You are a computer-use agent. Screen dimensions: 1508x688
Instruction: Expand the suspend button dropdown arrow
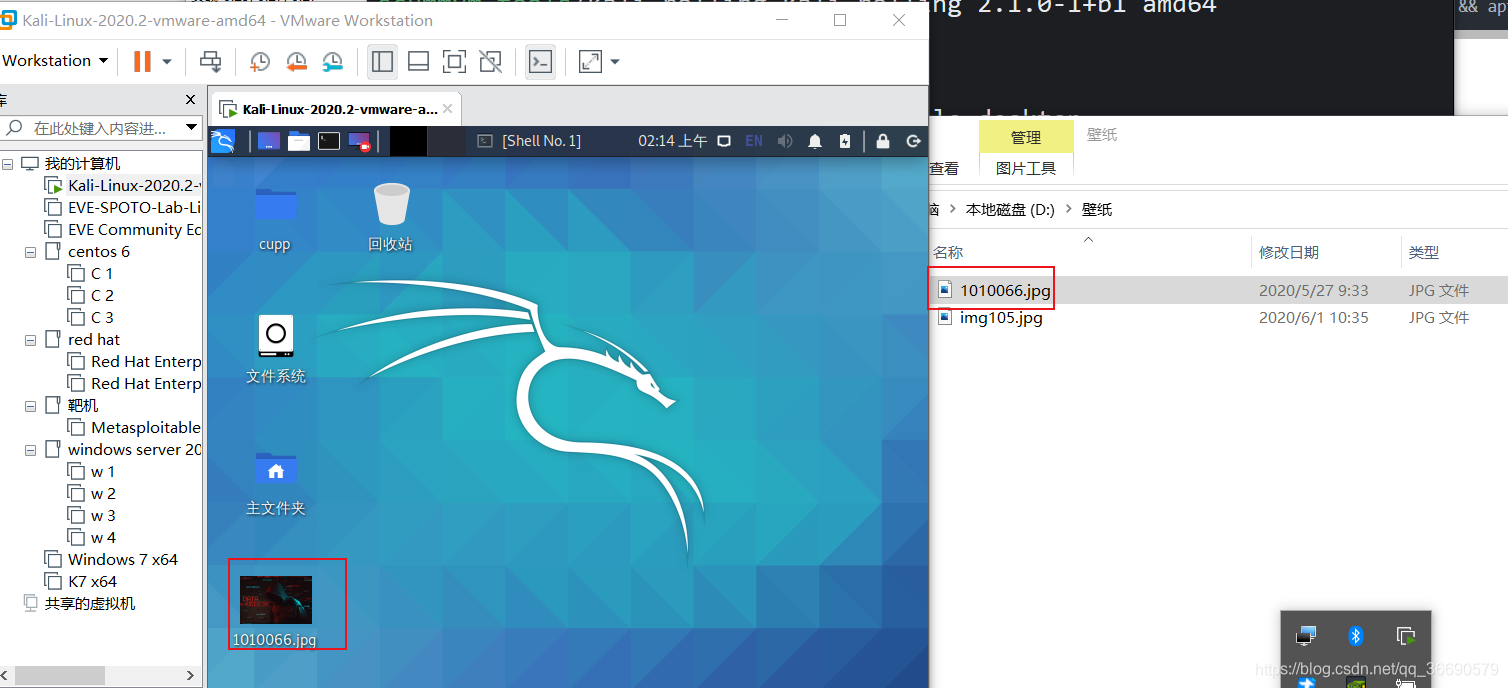[166, 61]
